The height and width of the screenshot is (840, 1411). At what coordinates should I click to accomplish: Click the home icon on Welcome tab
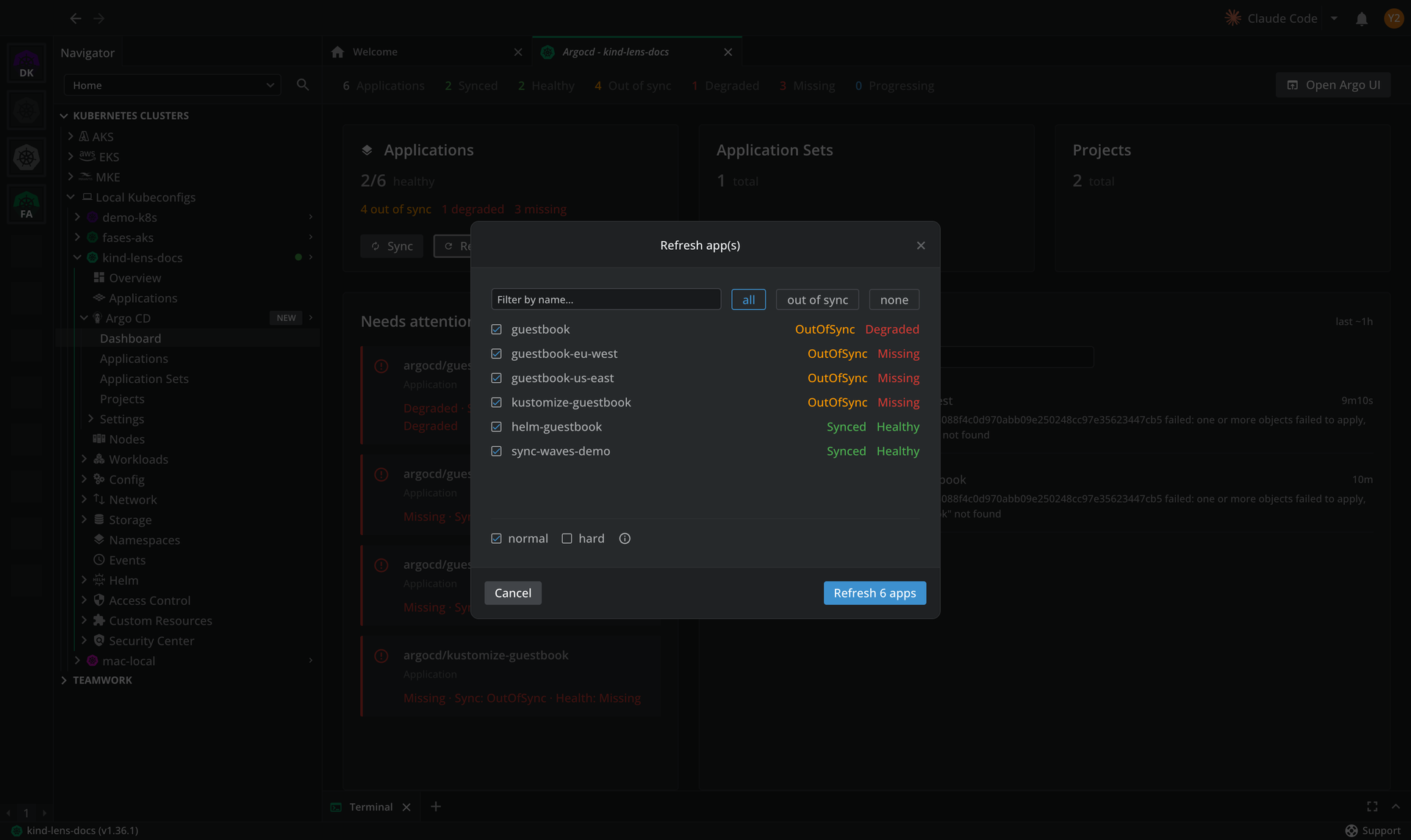click(x=338, y=52)
